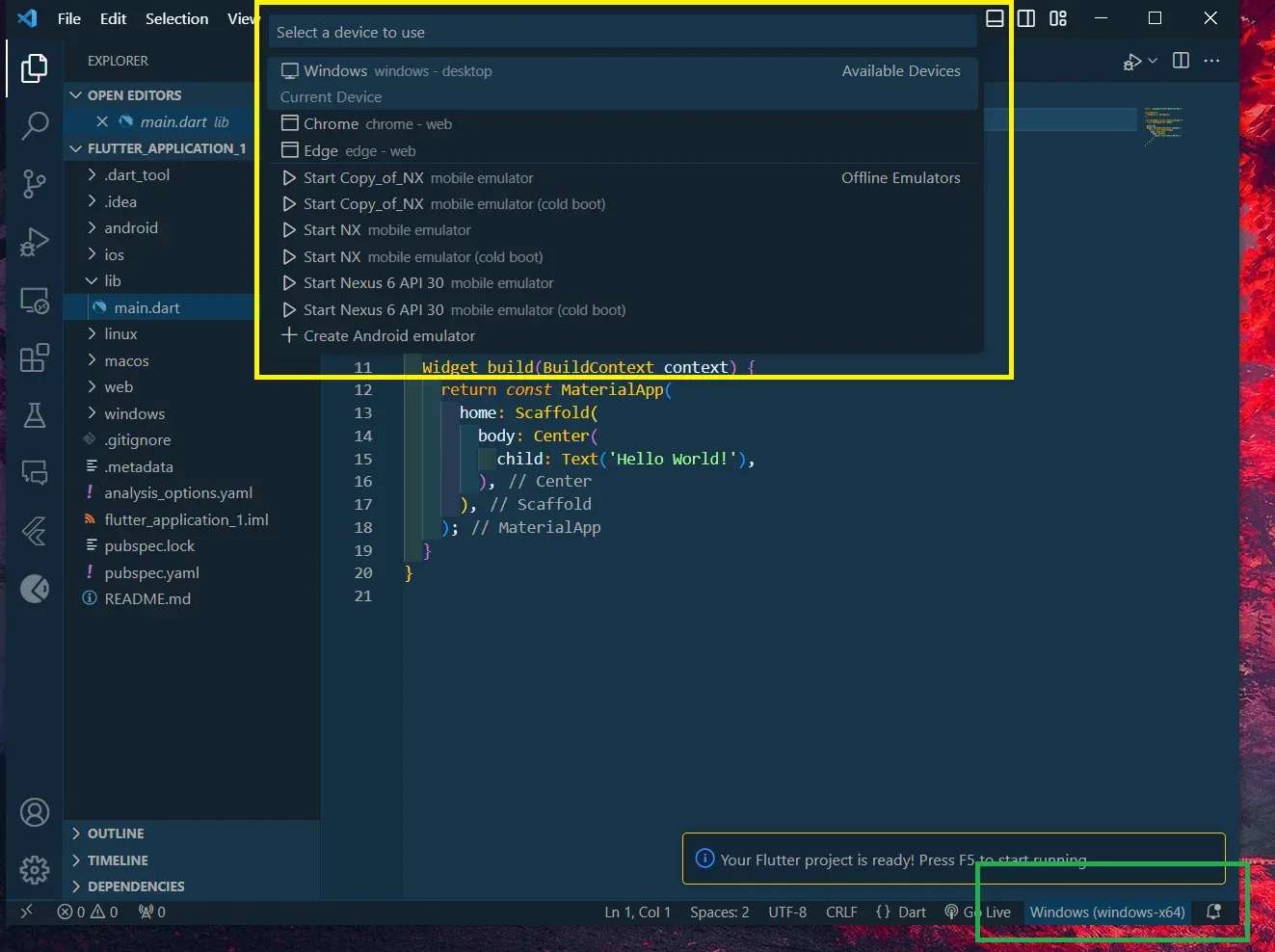This screenshot has width=1275, height=952.
Task: Open Customize Layout icon in title bar
Action: point(1058,18)
